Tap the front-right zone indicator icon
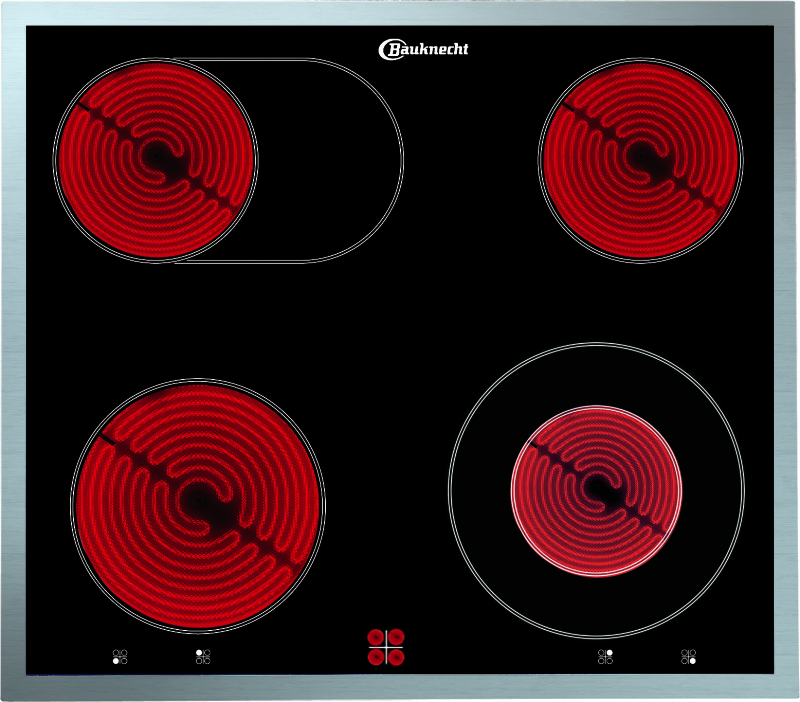Screen dimensions: 800x702 [x=689, y=657]
